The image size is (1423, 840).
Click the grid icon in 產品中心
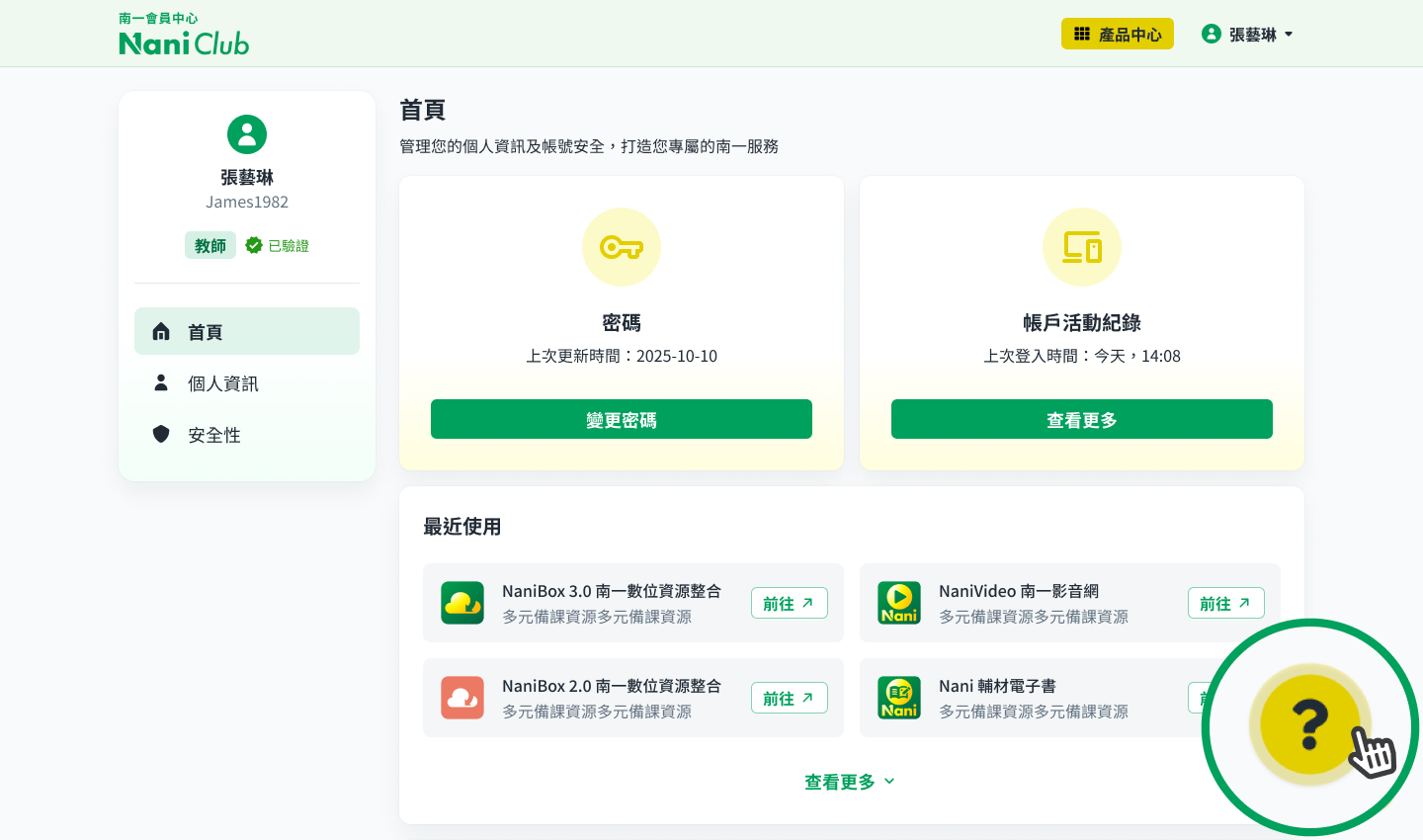tap(1082, 34)
